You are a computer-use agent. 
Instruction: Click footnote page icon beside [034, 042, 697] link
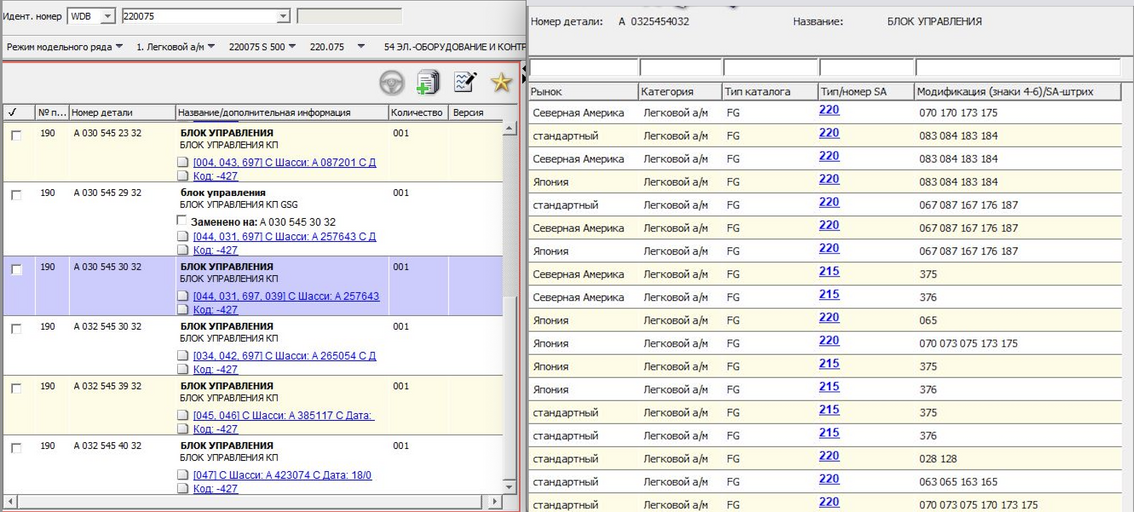pos(184,356)
